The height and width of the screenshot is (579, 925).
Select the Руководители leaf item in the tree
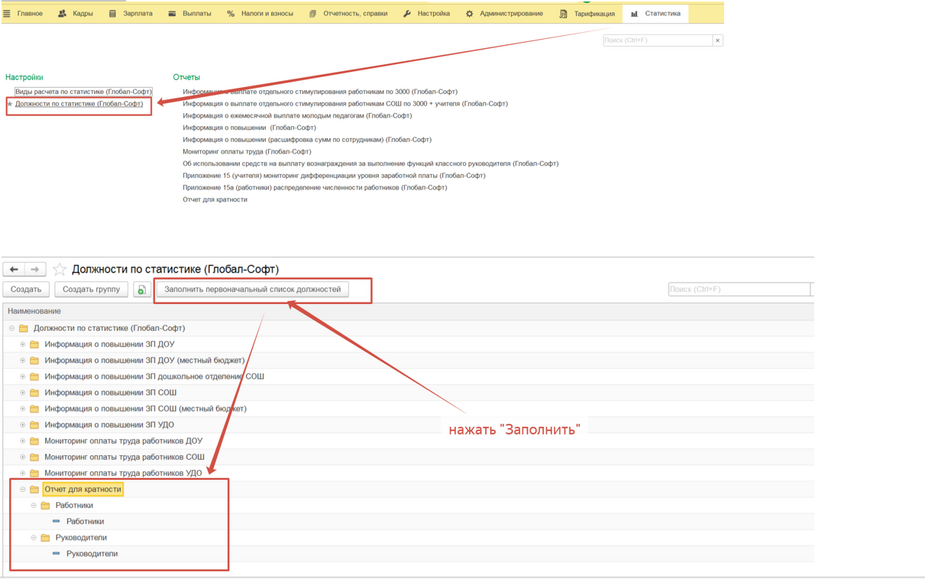(x=91, y=554)
